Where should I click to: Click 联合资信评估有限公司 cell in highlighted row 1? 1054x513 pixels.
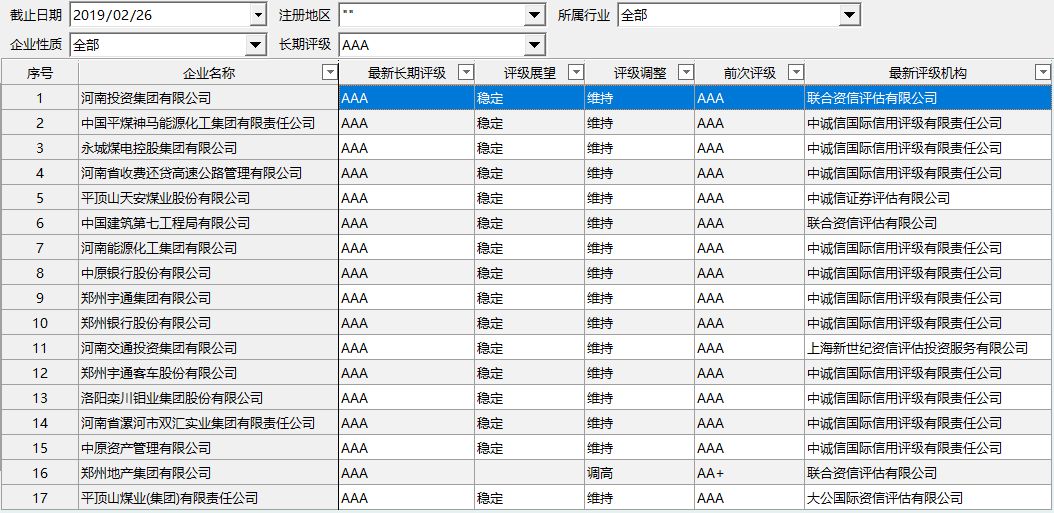[928, 98]
